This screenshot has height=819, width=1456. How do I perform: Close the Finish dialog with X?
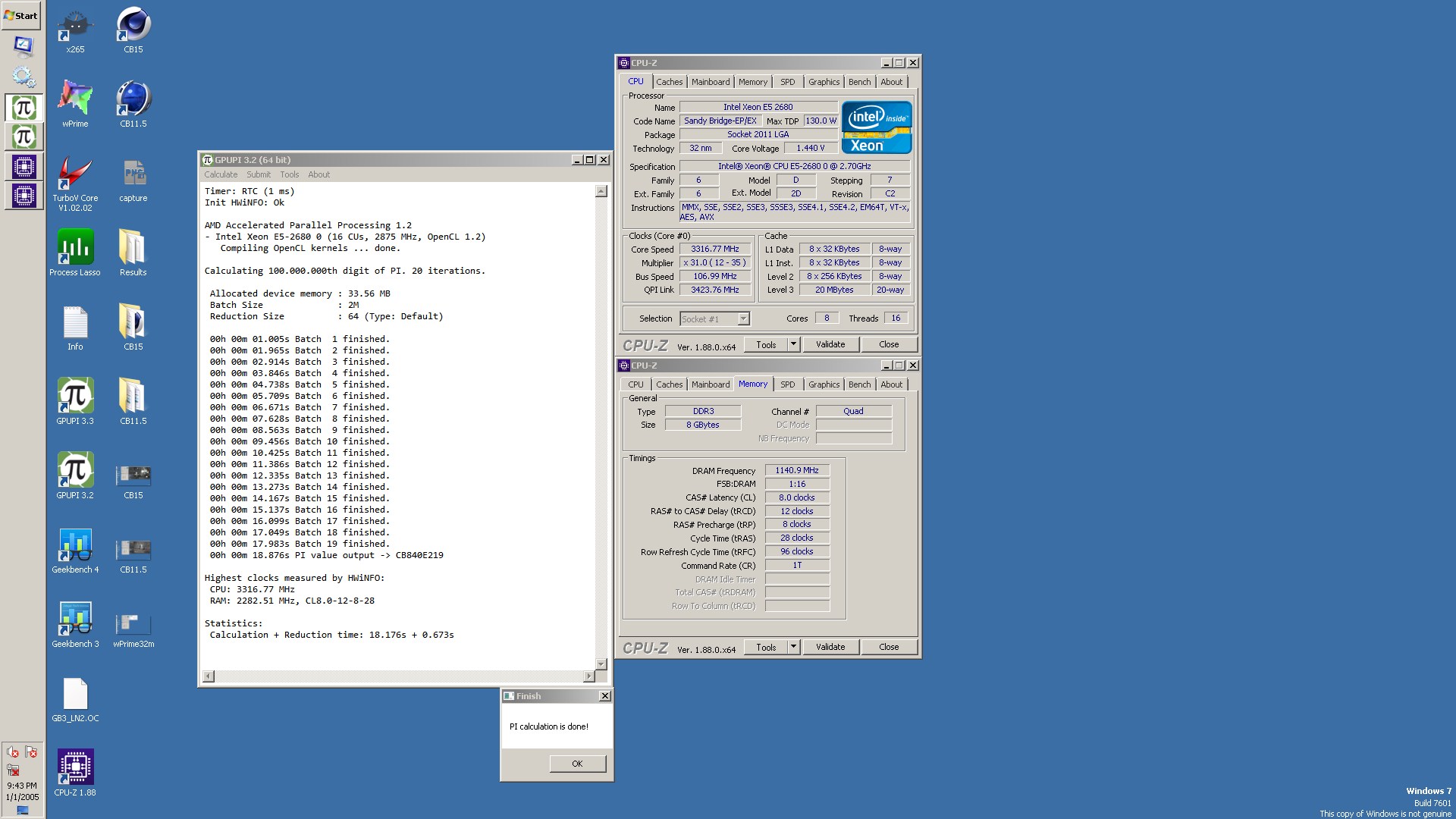pyautogui.click(x=604, y=696)
